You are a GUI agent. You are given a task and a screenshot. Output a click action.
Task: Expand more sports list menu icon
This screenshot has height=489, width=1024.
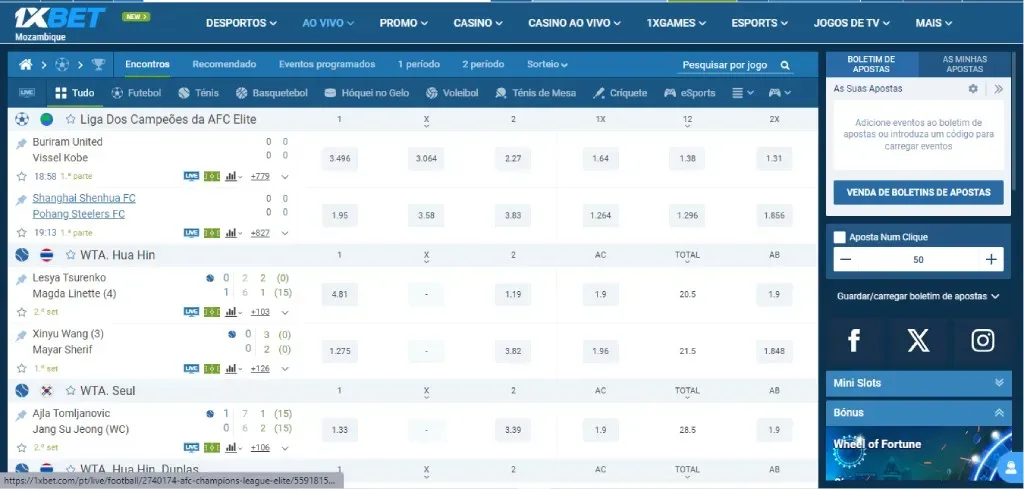pyautogui.click(x=743, y=93)
